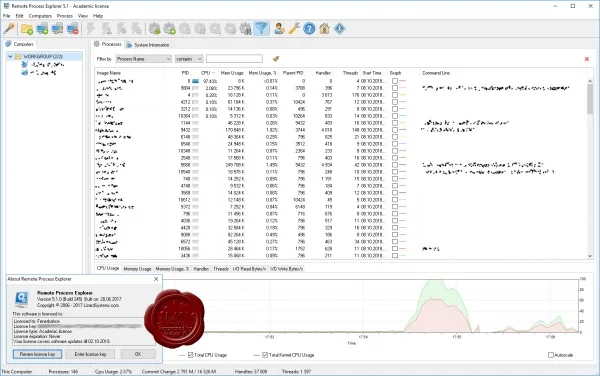This screenshot has height=376, width=600.
Task: Click the filter text input field
Action: click(x=234, y=59)
